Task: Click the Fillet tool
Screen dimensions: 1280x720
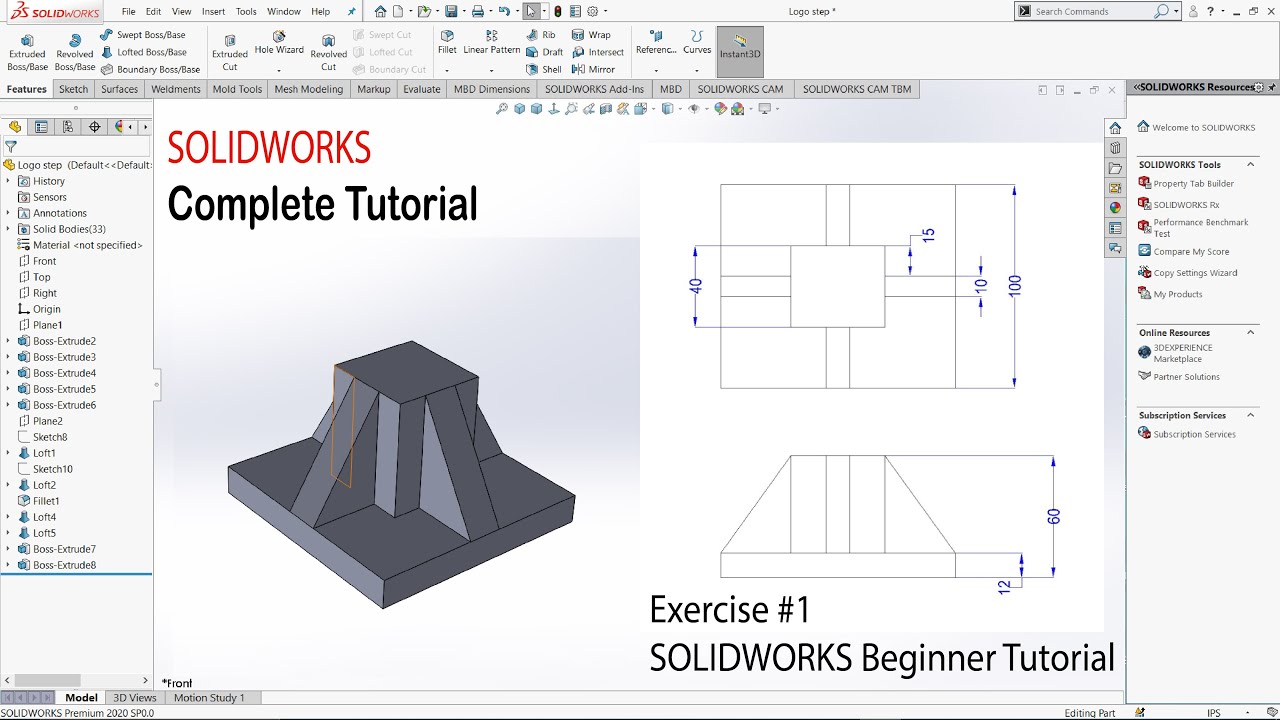Action: [447, 42]
